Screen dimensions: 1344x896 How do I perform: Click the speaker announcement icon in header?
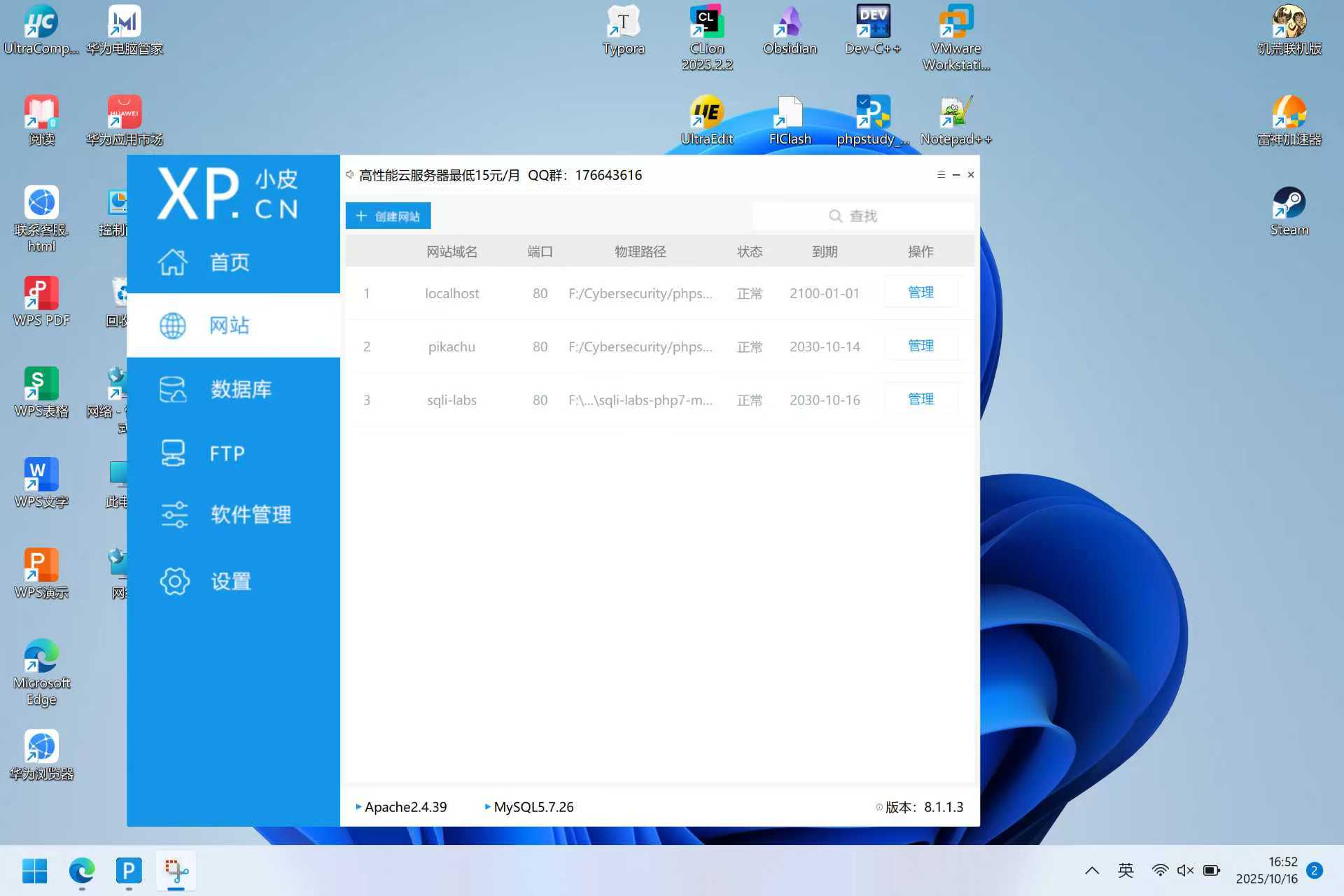click(349, 175)
